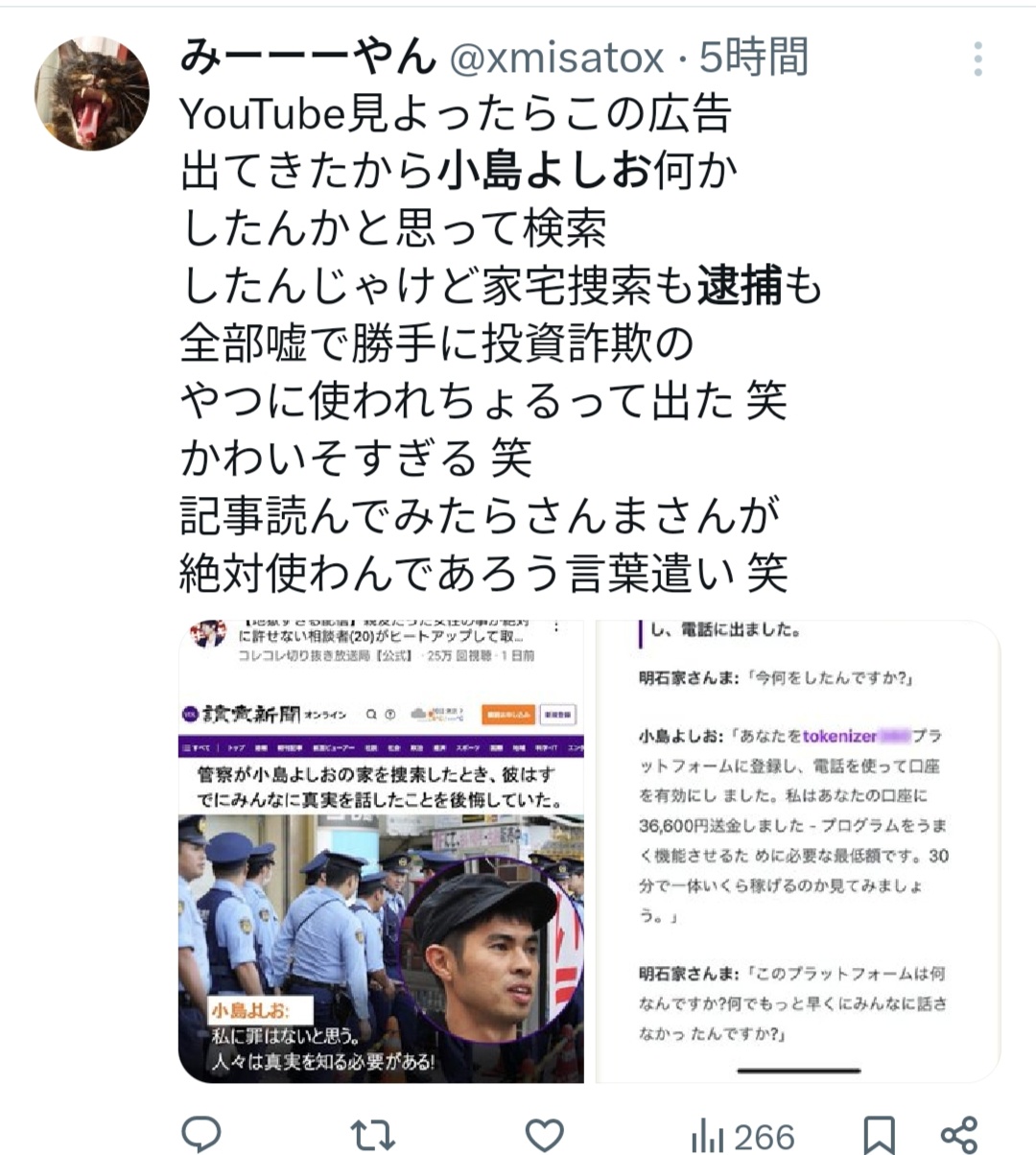Open the display name みーーーやん
This screenshot has height=1155, width=1036.
click(309, 58)
